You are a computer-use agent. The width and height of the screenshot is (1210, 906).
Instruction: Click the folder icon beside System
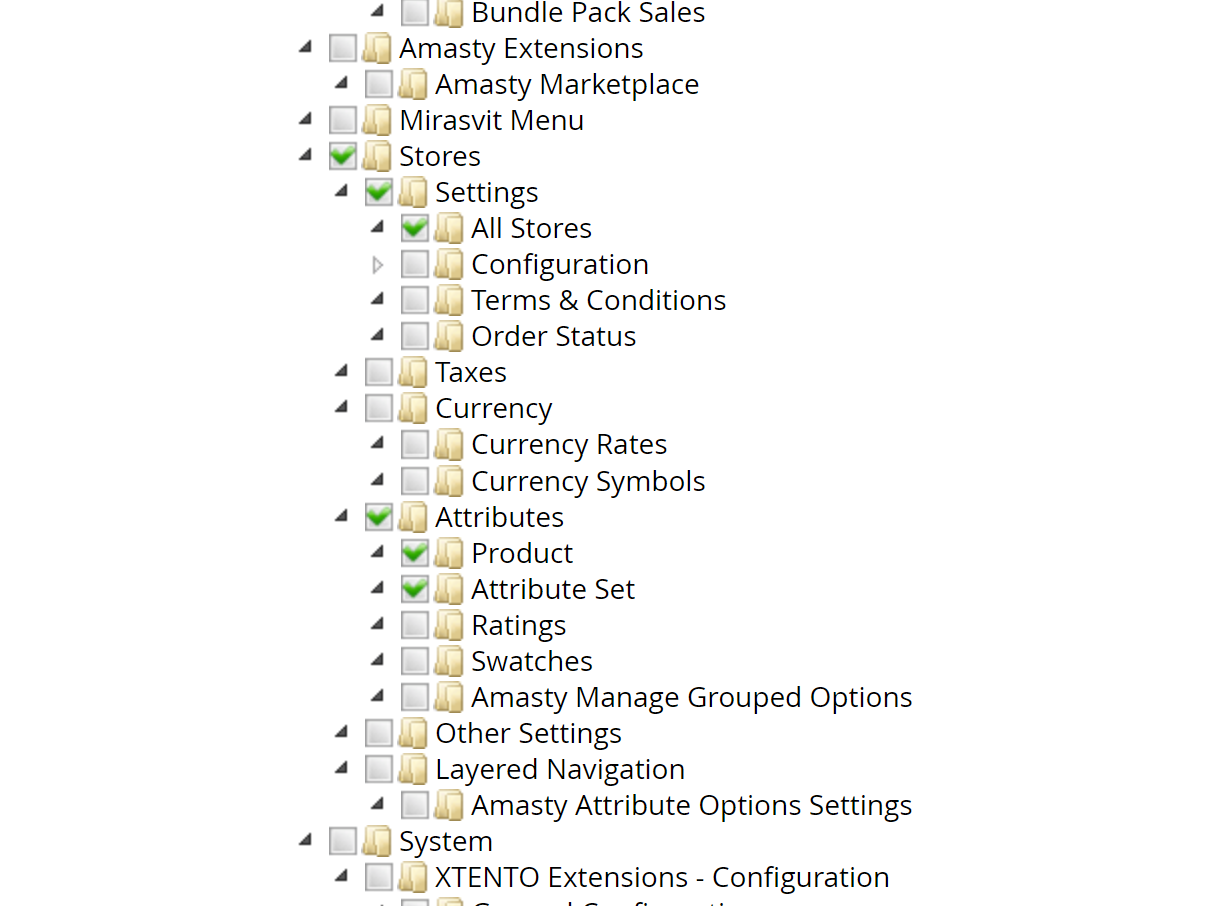click(377, 841)
